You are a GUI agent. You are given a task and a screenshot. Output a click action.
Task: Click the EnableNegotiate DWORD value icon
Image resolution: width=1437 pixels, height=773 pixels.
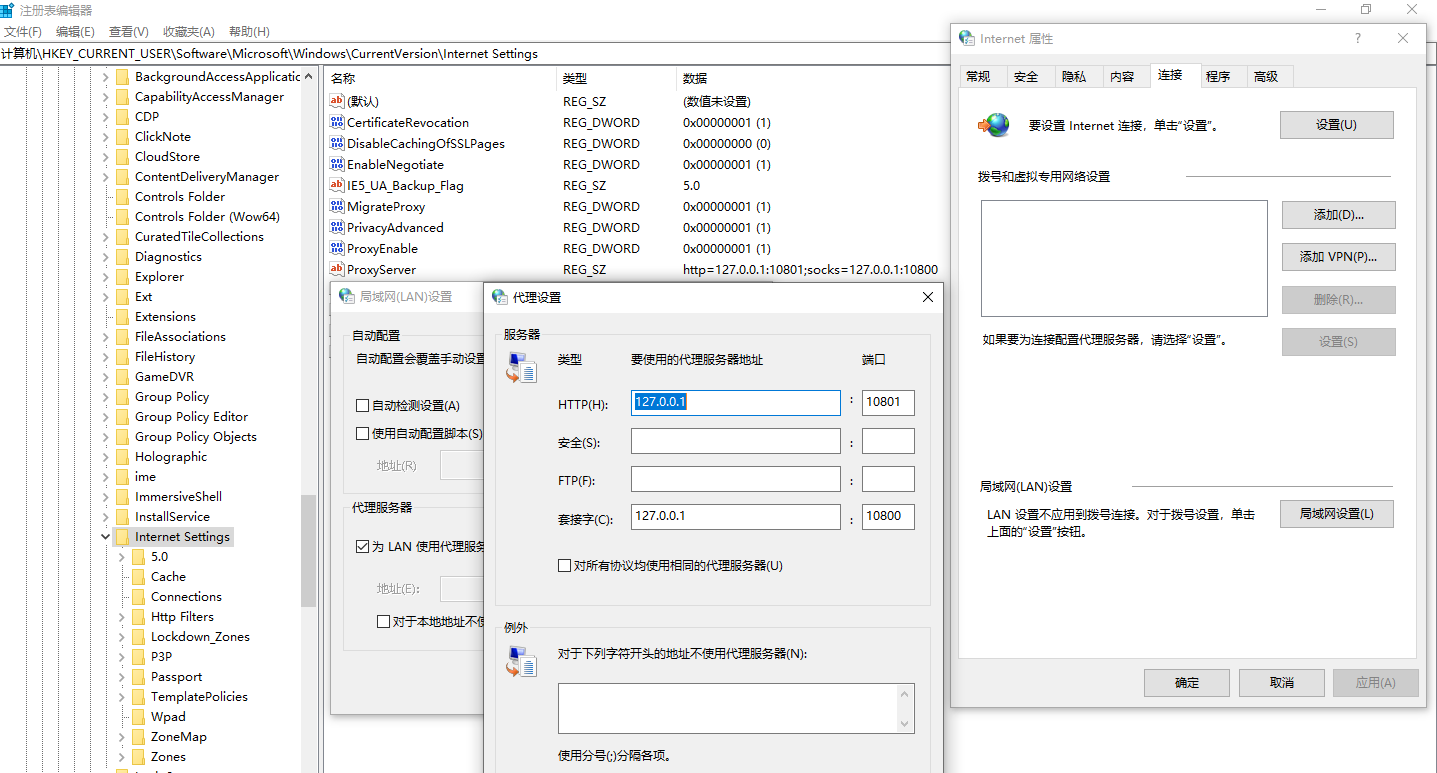pyautogui.click(x=337, y=164)
